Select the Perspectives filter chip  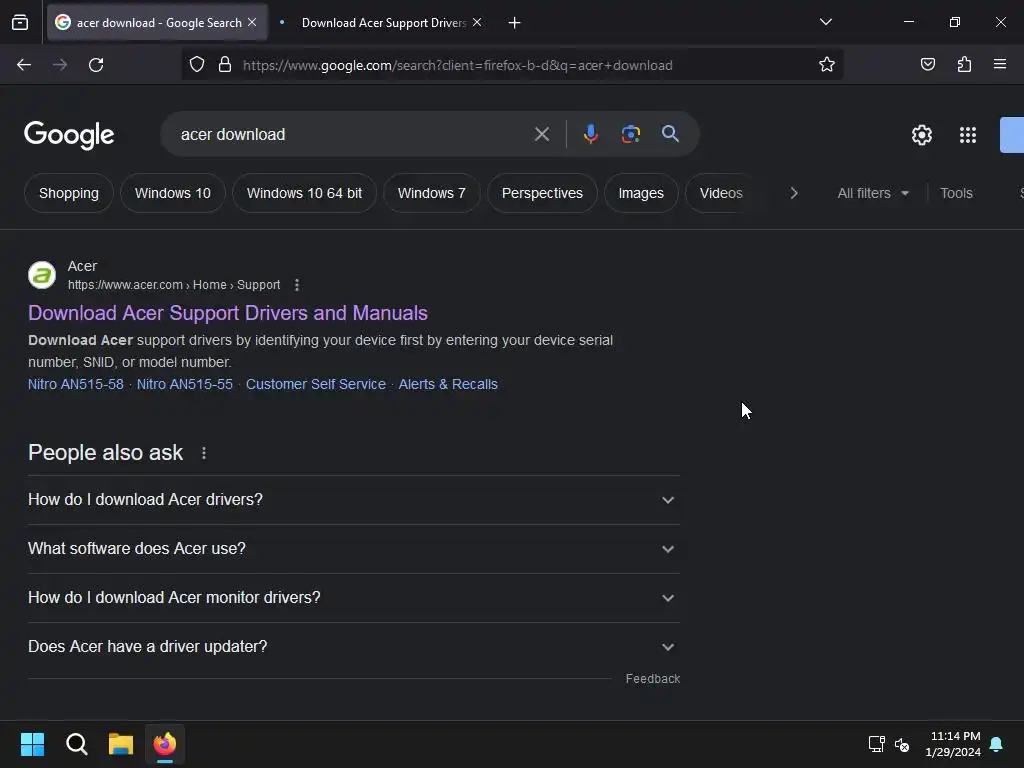pos(542,193)
